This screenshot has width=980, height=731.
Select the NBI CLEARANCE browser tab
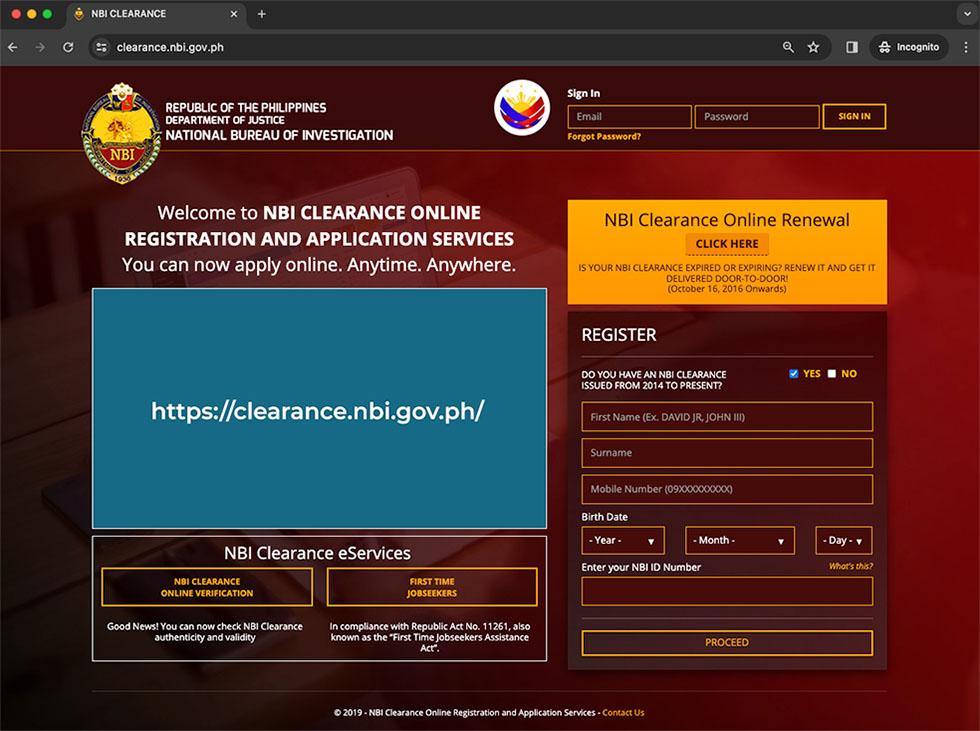pos(156,14)
